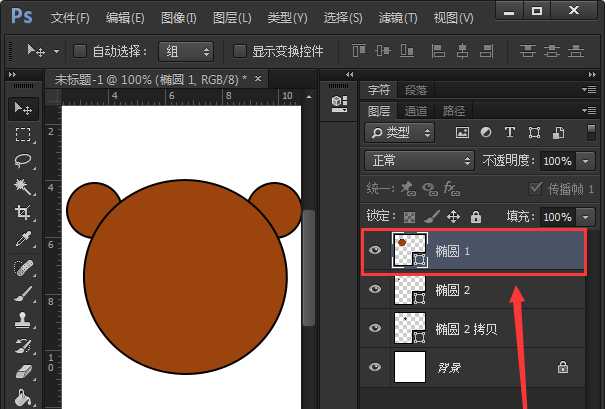Select the Brush tool in toolbox
This screenshot has width=605, height=409.
click(x=22, y=293)
